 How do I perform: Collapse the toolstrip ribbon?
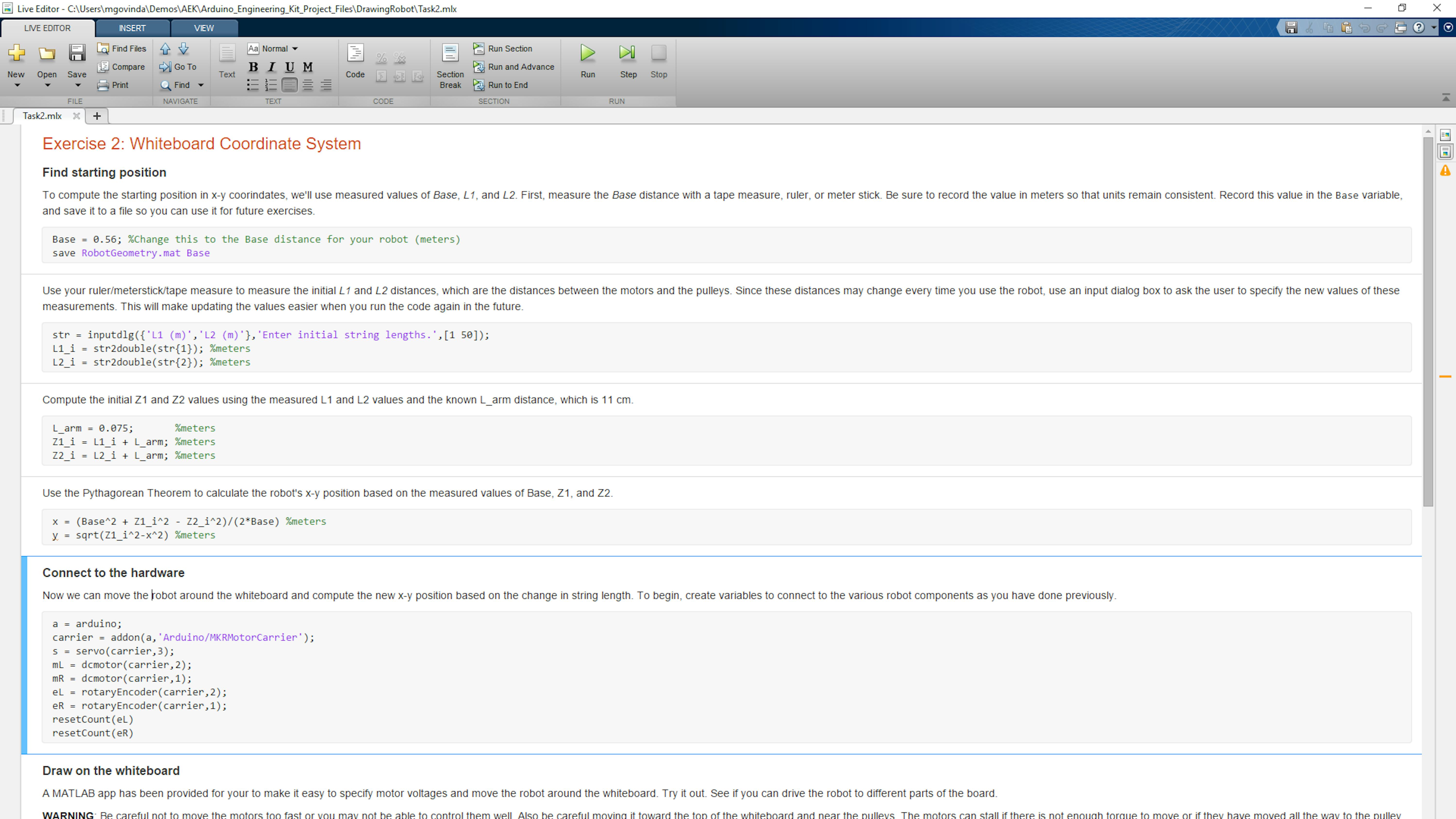(1446, 98)
